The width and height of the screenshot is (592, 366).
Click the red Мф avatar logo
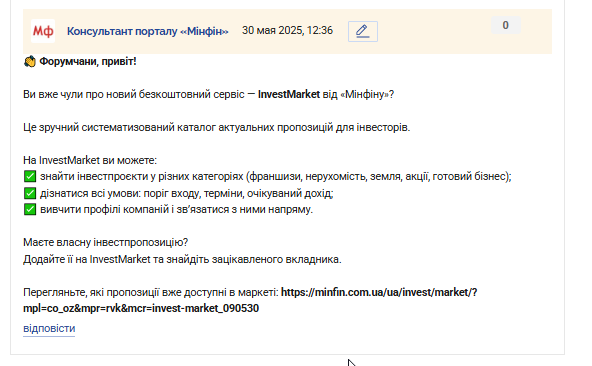click(x=43, y=31)
